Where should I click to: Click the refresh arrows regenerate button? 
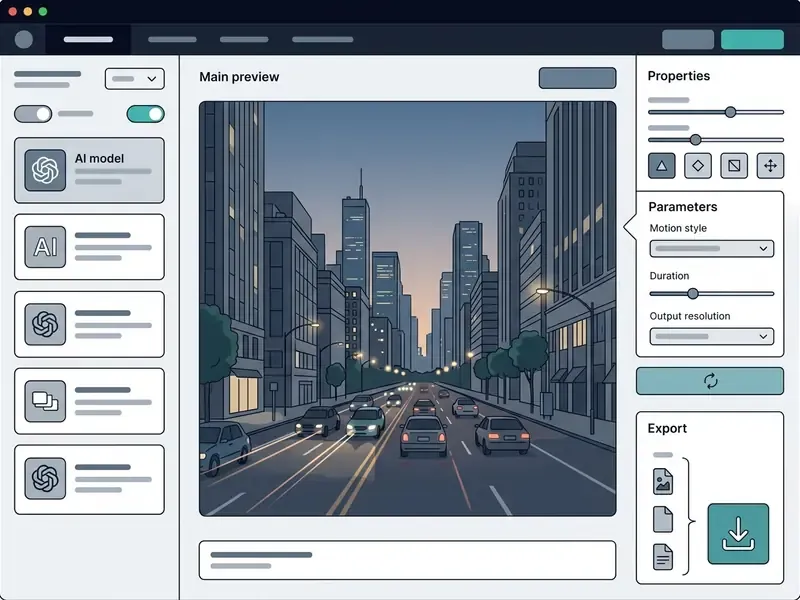coord(710,381)
